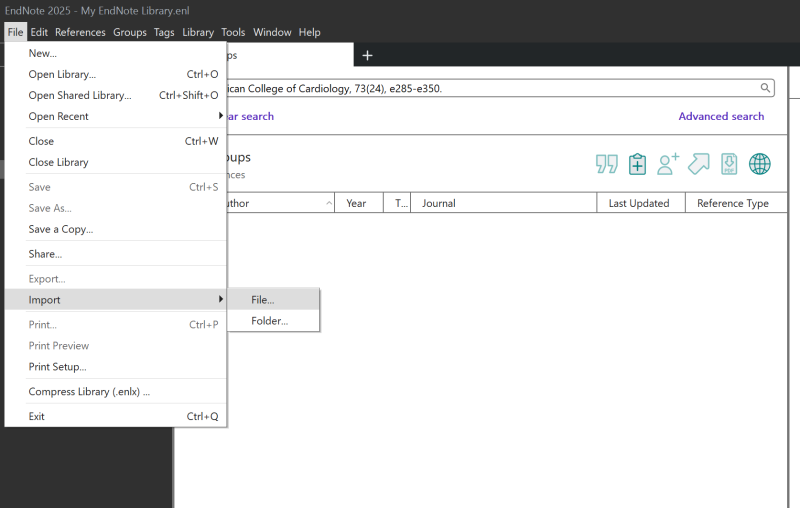The width and height of the screenshot is (800, 508).
Task: Sort by the Journal column header
Action: click(x=504, y=203)
